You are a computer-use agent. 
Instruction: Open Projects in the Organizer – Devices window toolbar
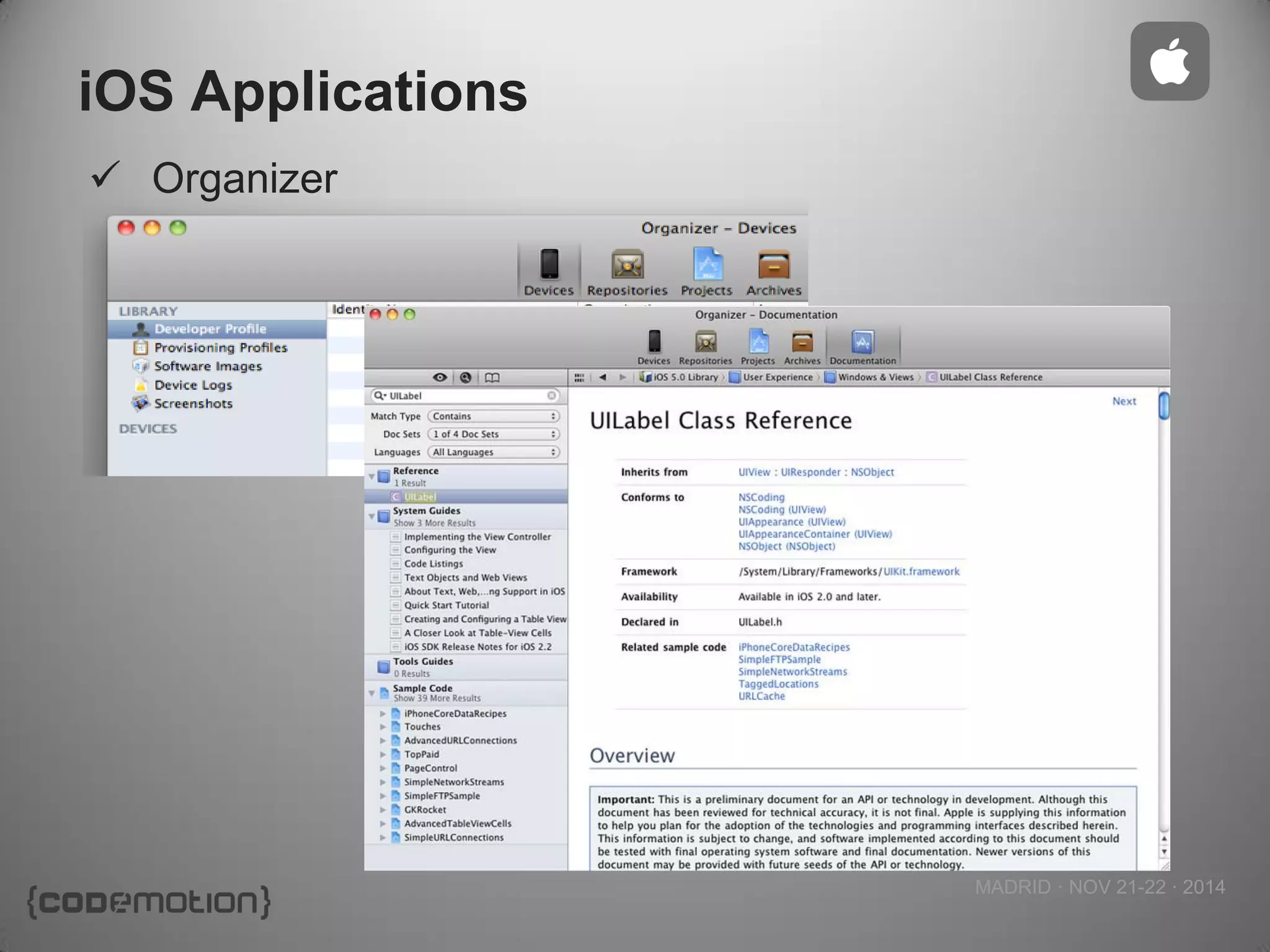tap(706, 271)
